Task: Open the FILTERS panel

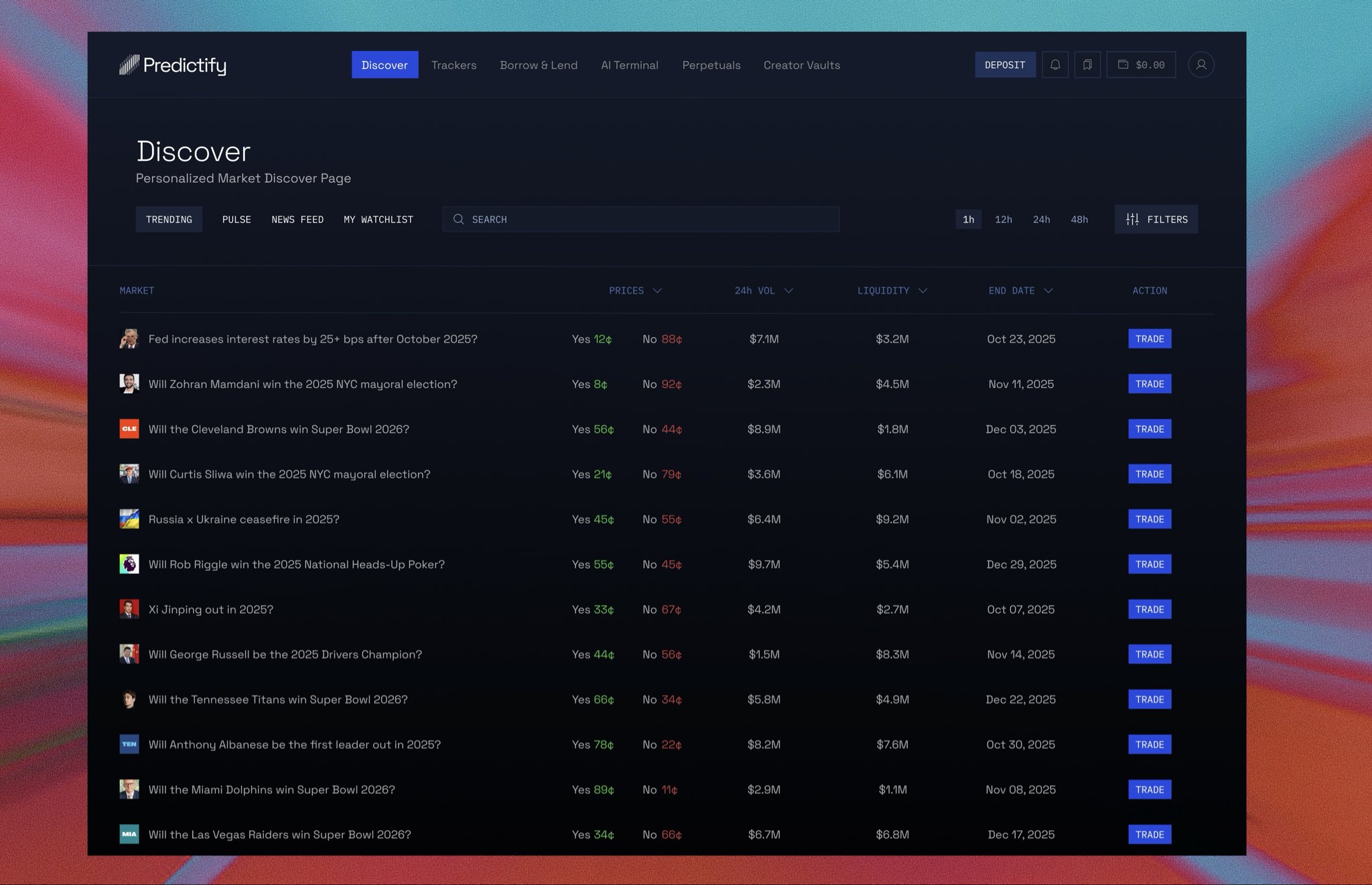Action: tap(1156, 219)
